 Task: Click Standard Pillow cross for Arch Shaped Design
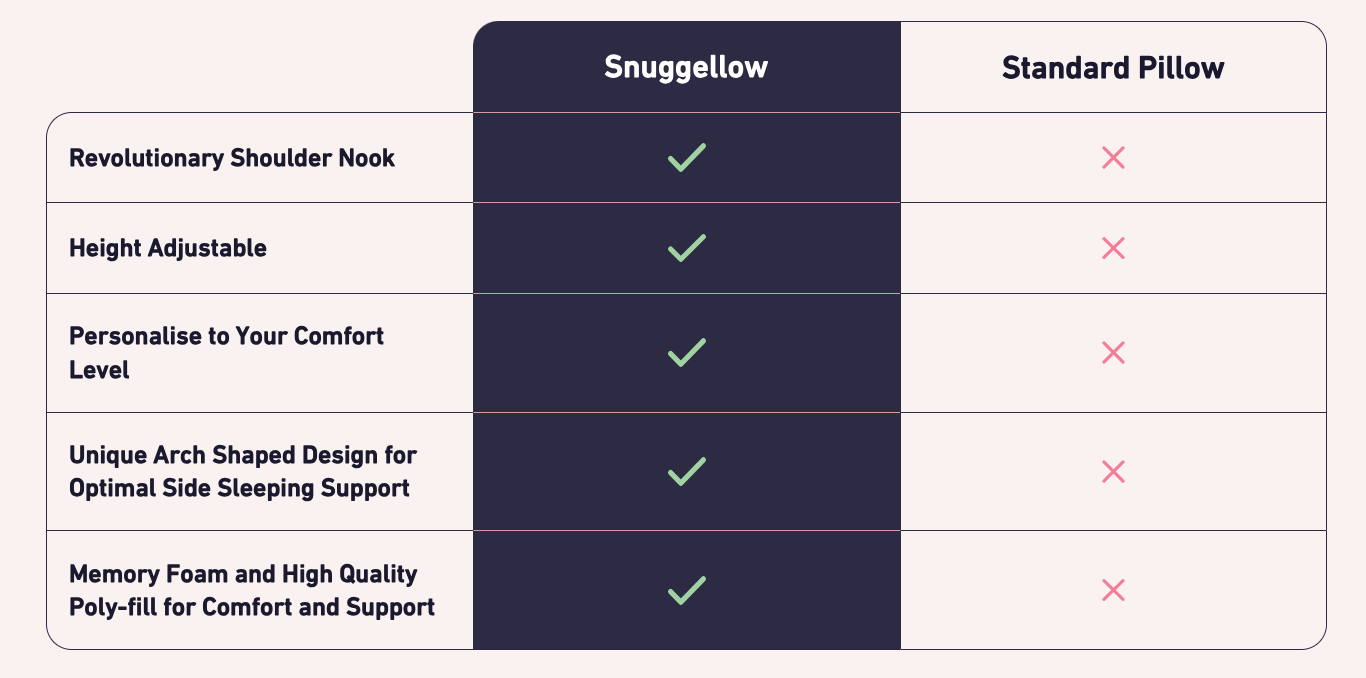1113,471
